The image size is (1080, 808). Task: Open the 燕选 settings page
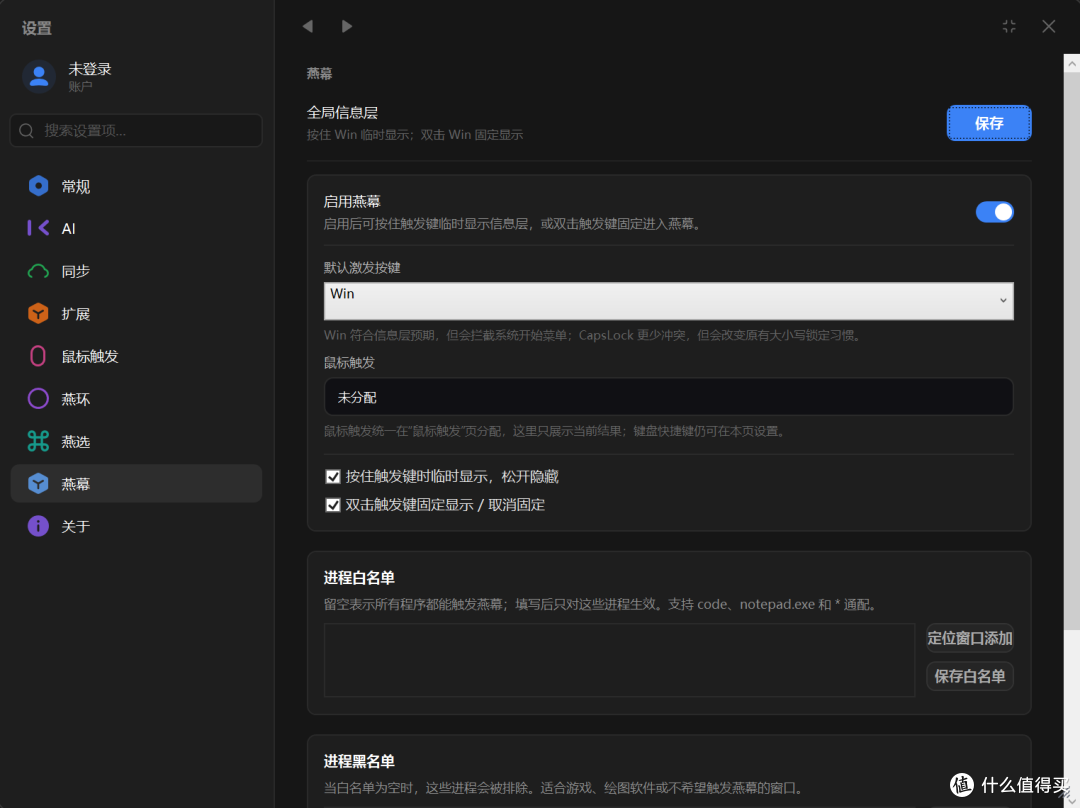(x=136, y=442)
